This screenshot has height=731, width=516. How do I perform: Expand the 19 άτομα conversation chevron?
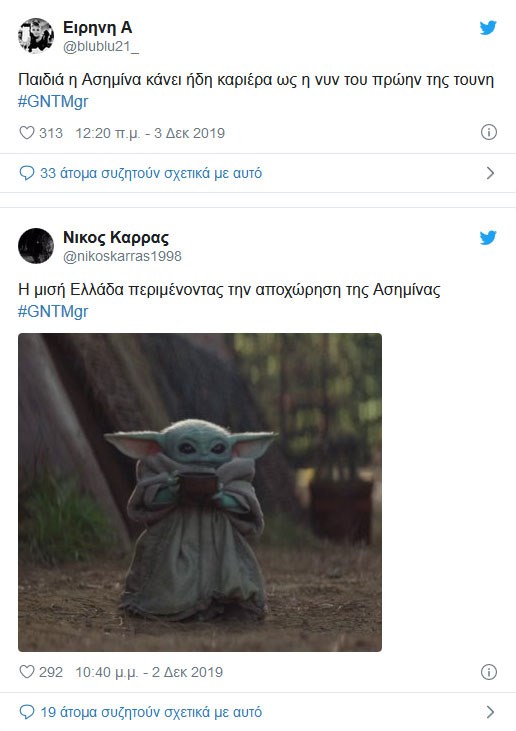490,712
